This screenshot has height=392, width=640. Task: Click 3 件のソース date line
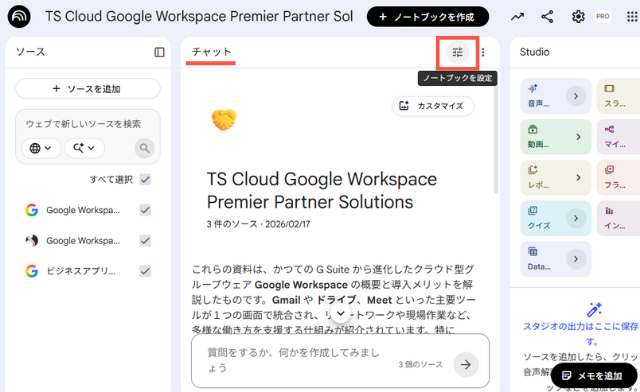tap(258, 224)
